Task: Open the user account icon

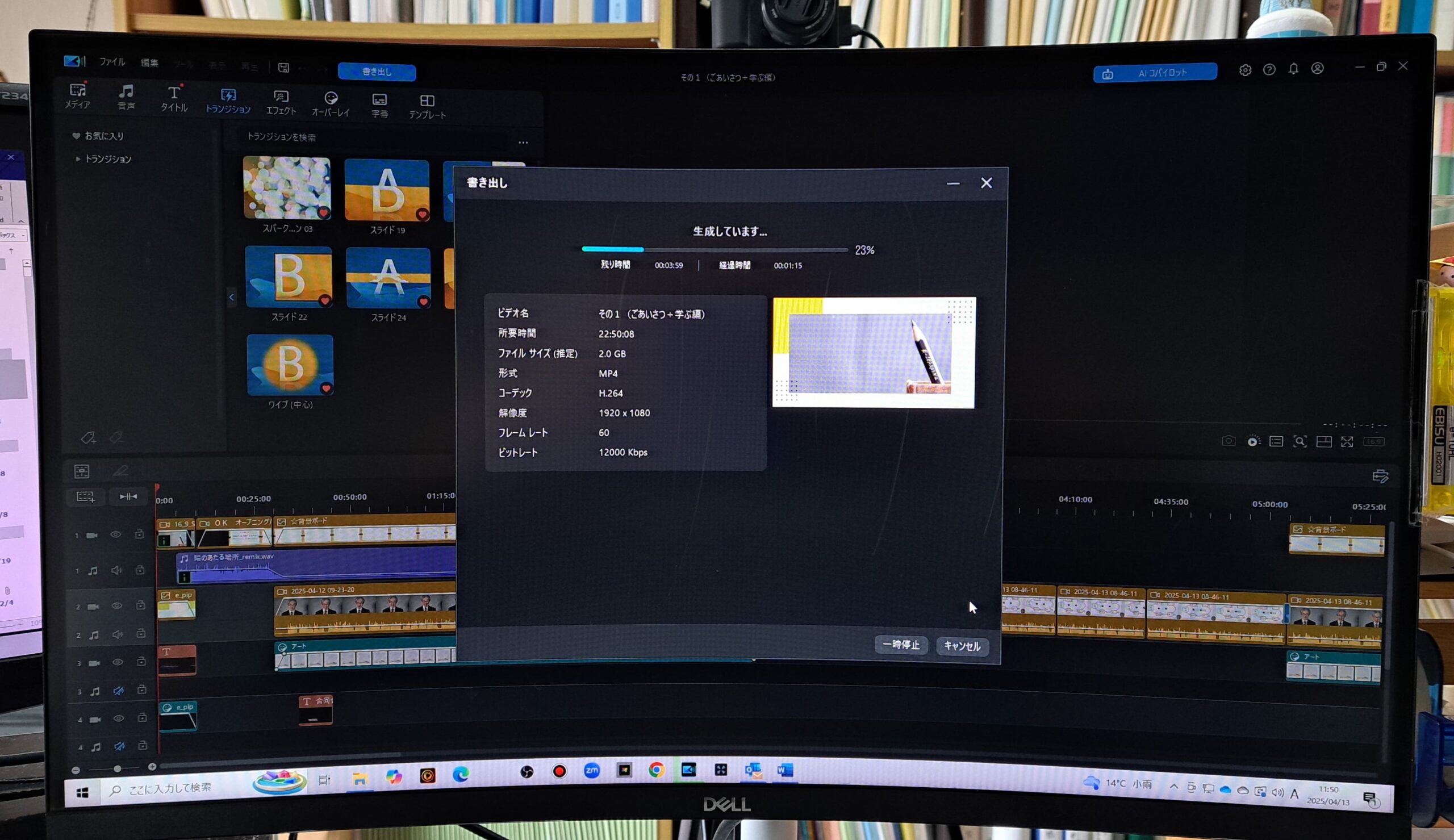Action: [1317, 68]
